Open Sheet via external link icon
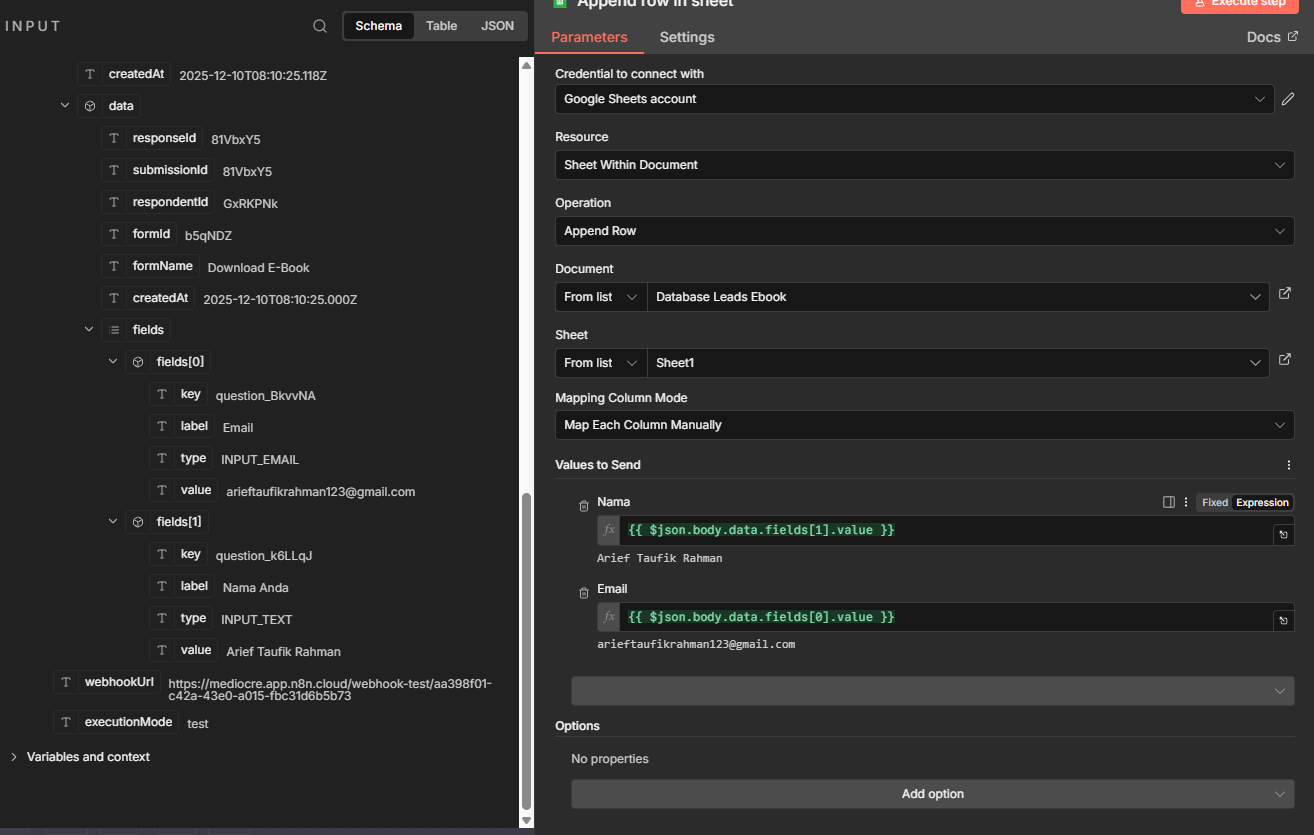Screen dimensions: 1314x835 click(1285, 361)
